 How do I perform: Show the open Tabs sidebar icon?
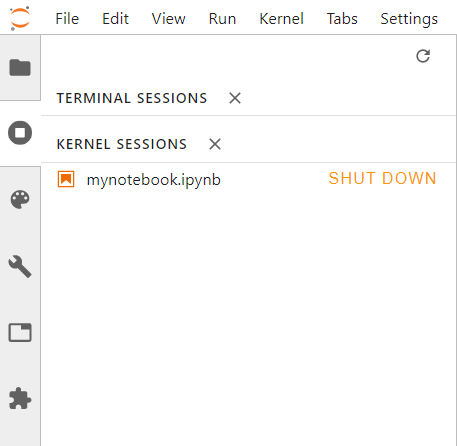20,332
